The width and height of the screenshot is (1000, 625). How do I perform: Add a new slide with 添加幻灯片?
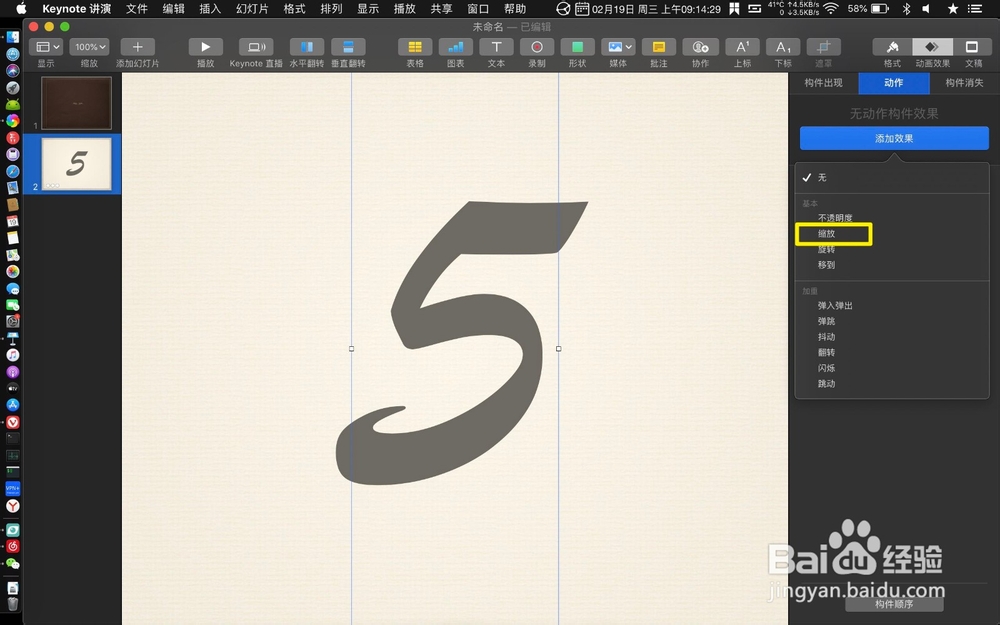(137, 47)
